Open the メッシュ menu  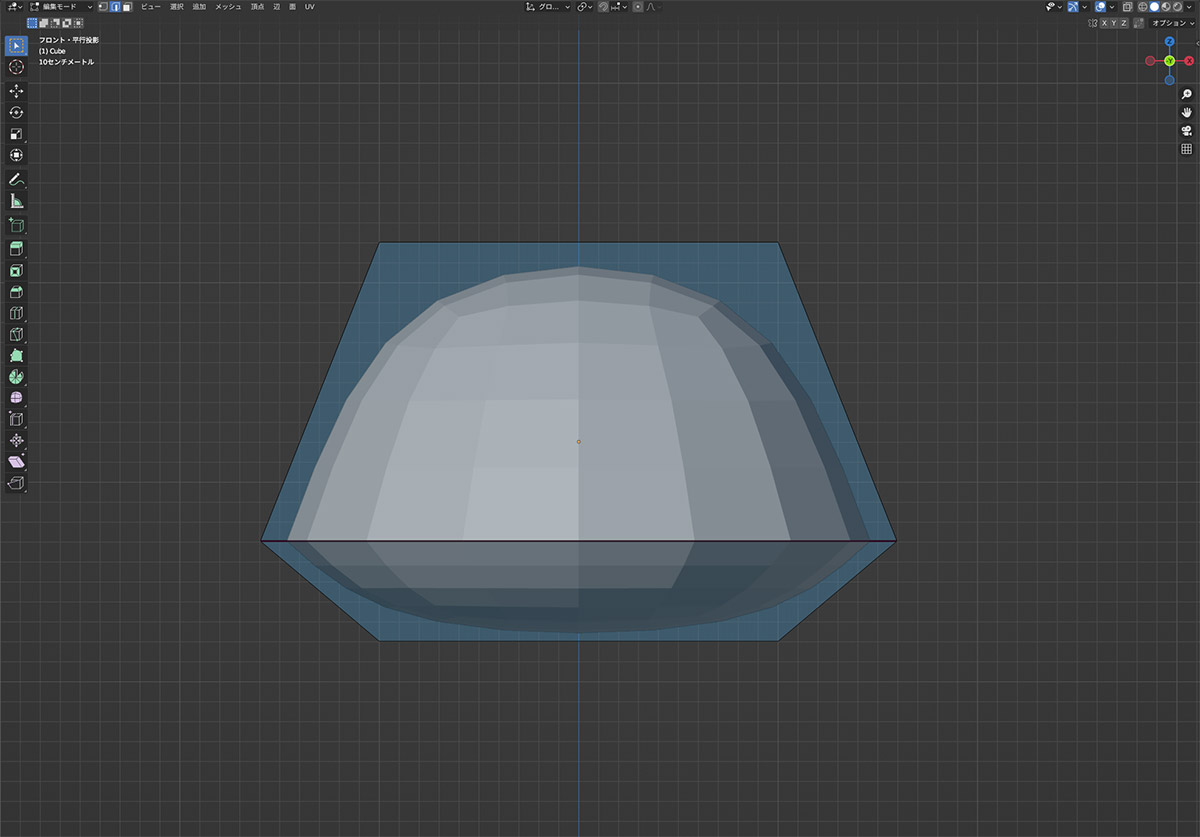click(x=228, y=7)
